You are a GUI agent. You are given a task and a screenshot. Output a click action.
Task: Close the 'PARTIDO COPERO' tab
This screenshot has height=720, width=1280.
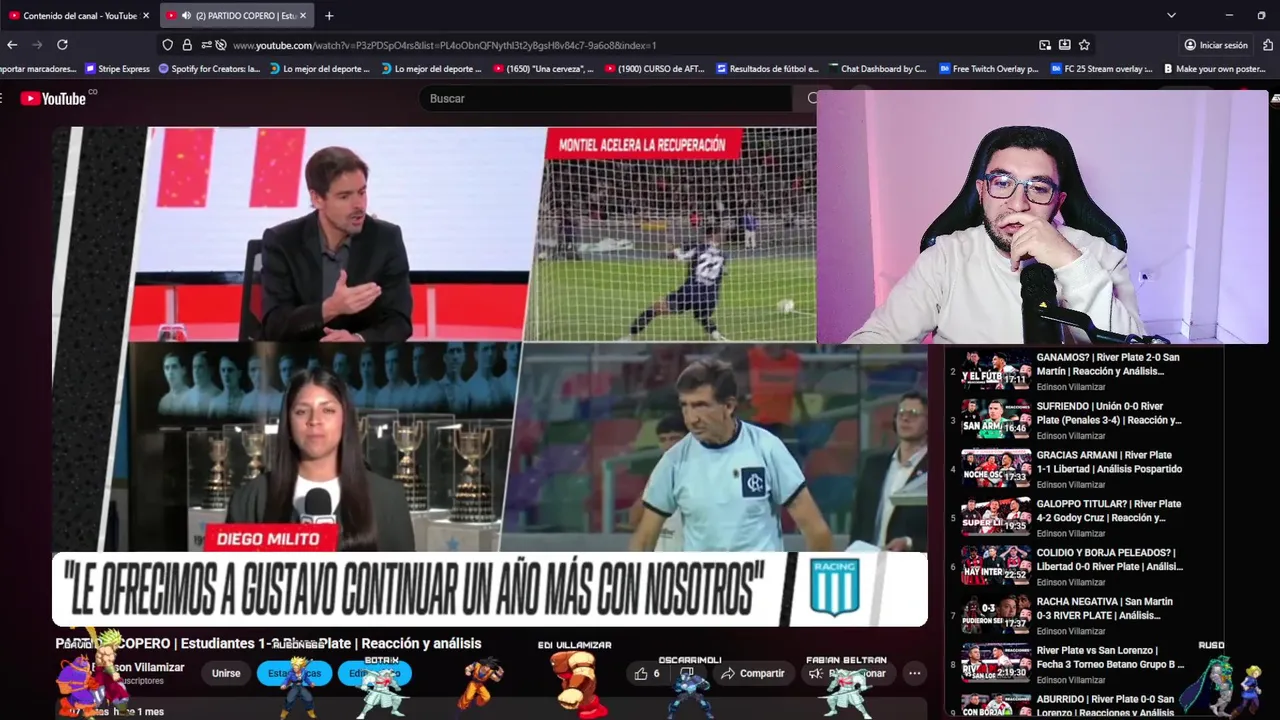coord(304,16)
